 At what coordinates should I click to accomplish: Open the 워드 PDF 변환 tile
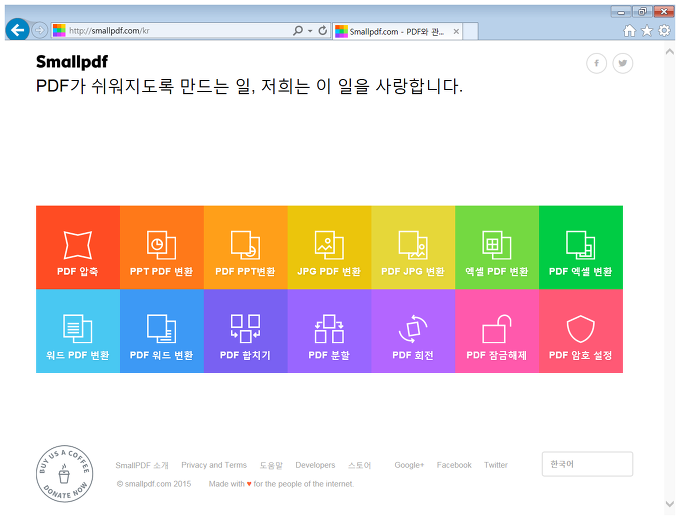pyautogui.click(x=78, y=331)
